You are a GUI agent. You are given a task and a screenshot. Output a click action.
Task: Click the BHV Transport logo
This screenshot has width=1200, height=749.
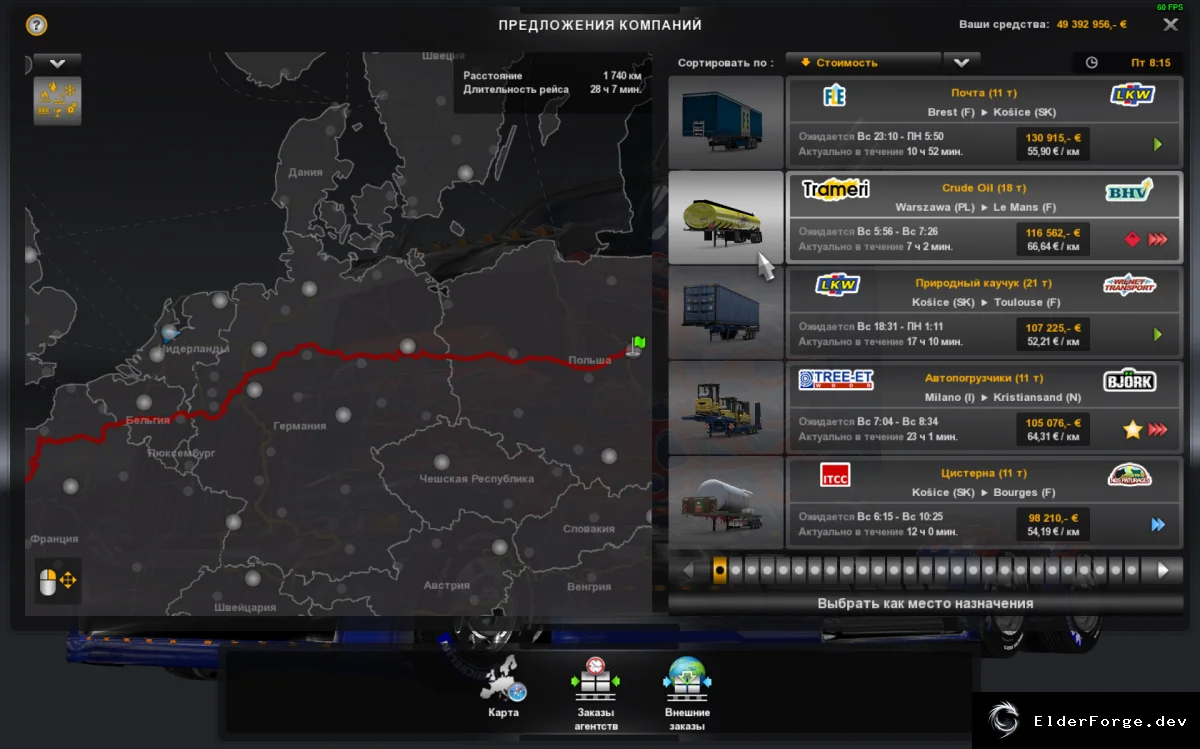[1129, 190]
